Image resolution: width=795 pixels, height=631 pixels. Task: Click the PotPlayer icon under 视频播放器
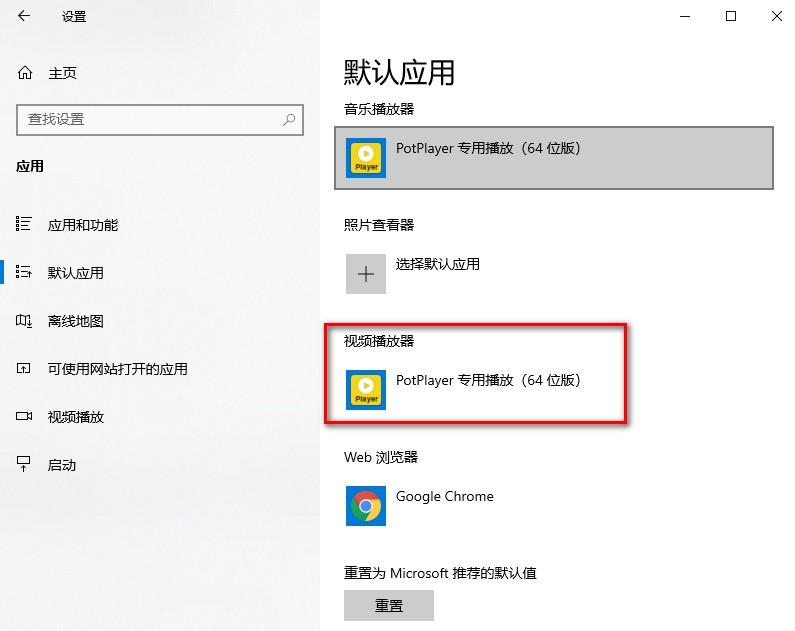click(x=366, y=390)
